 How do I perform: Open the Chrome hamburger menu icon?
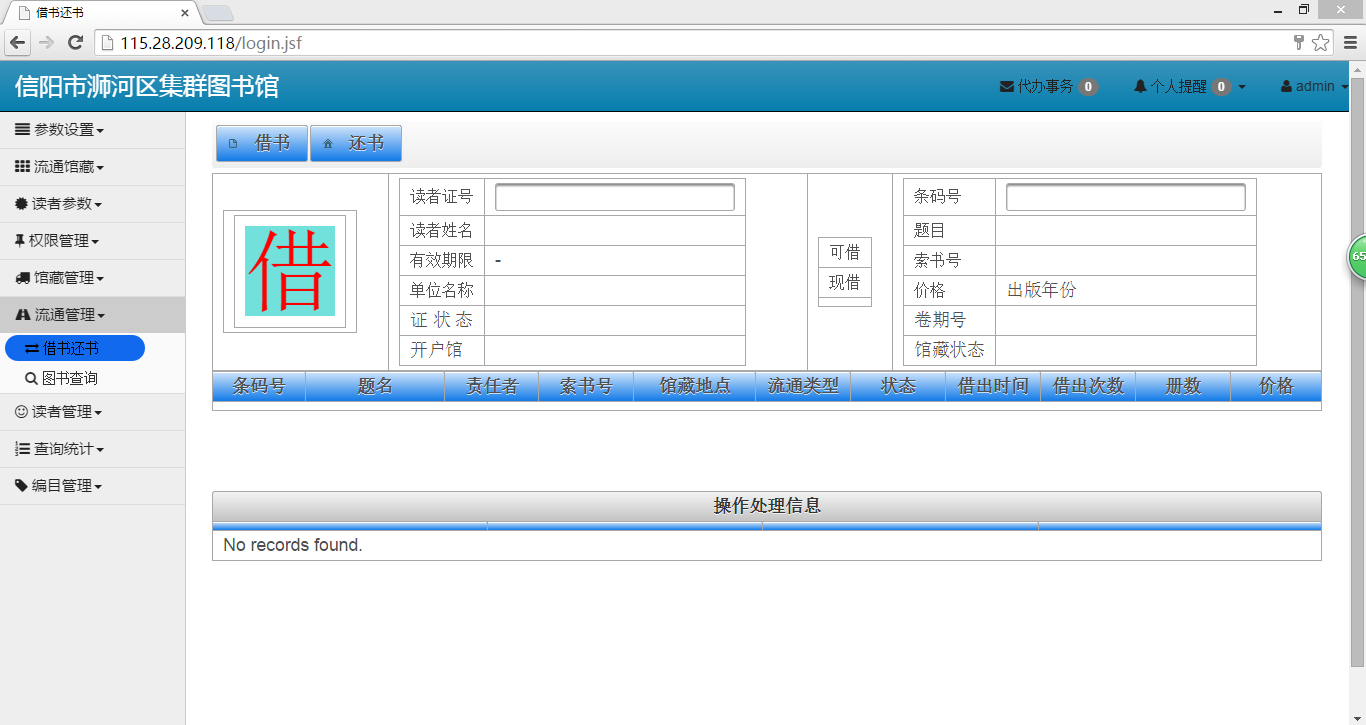1350,43
